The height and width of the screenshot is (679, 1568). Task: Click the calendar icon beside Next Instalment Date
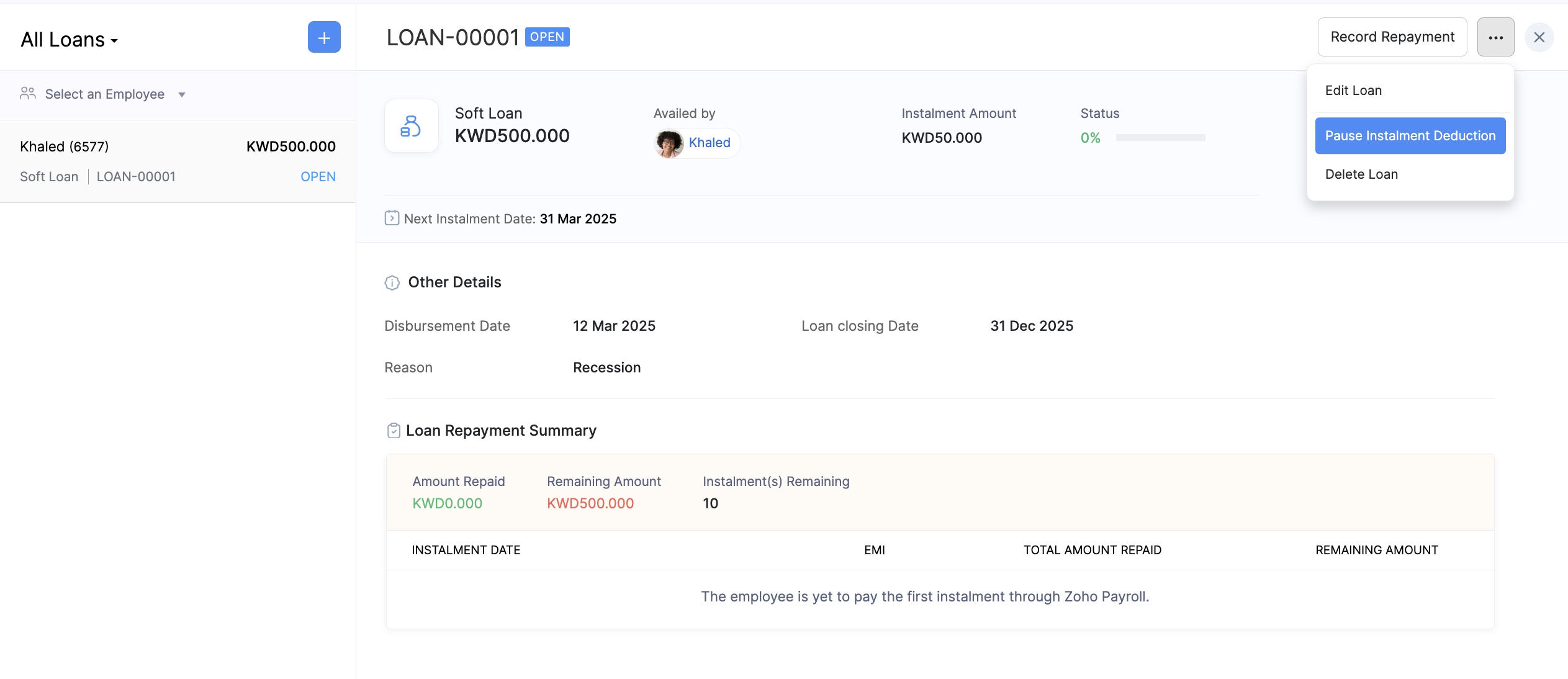392,218
